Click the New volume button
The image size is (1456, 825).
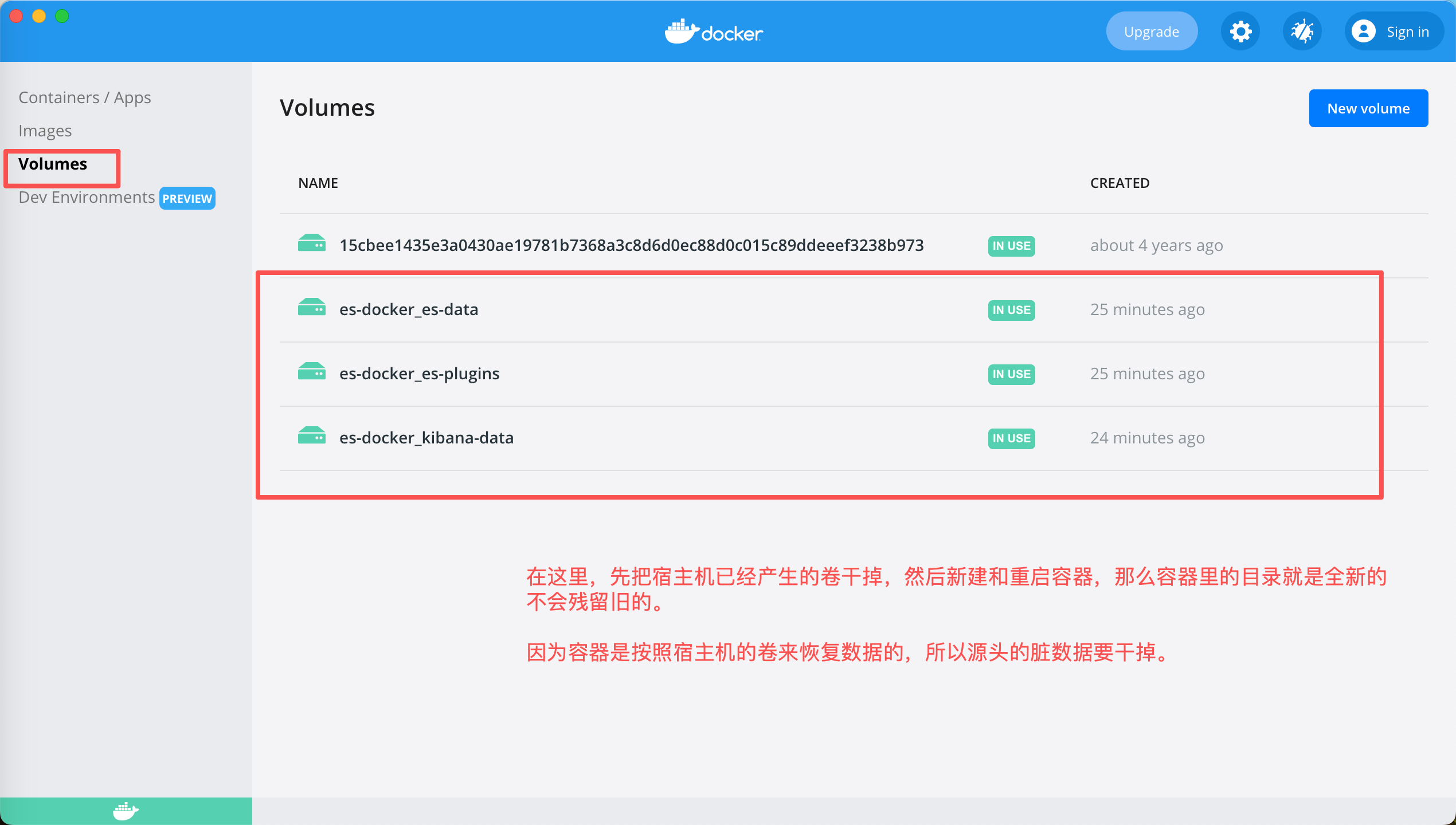(x=1368, y=108)
